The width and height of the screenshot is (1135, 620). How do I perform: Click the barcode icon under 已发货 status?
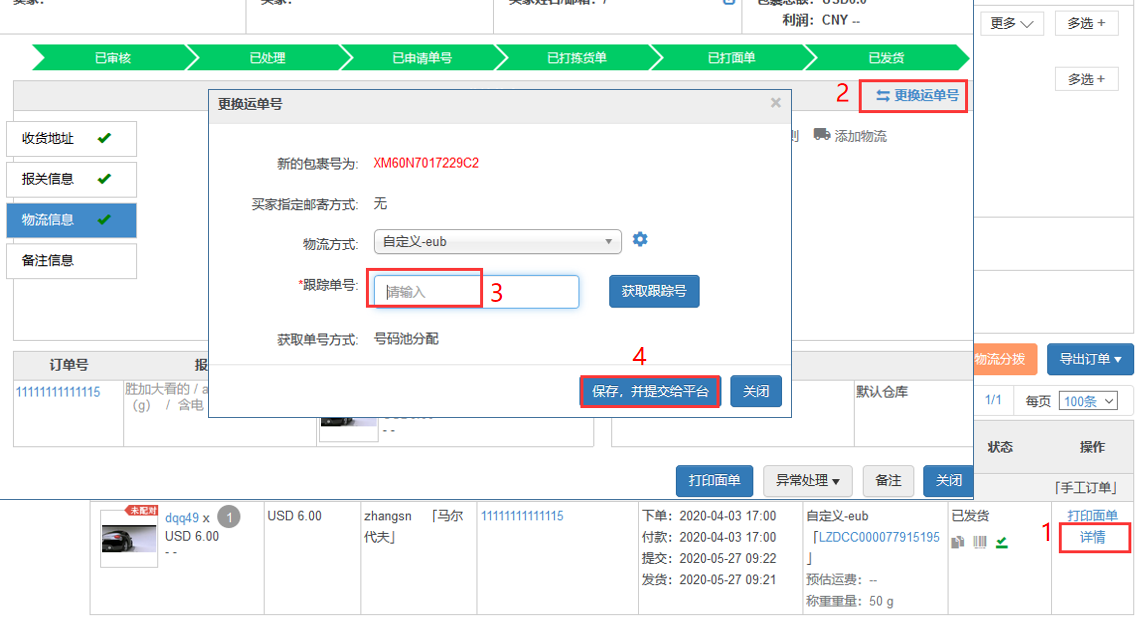980,542
